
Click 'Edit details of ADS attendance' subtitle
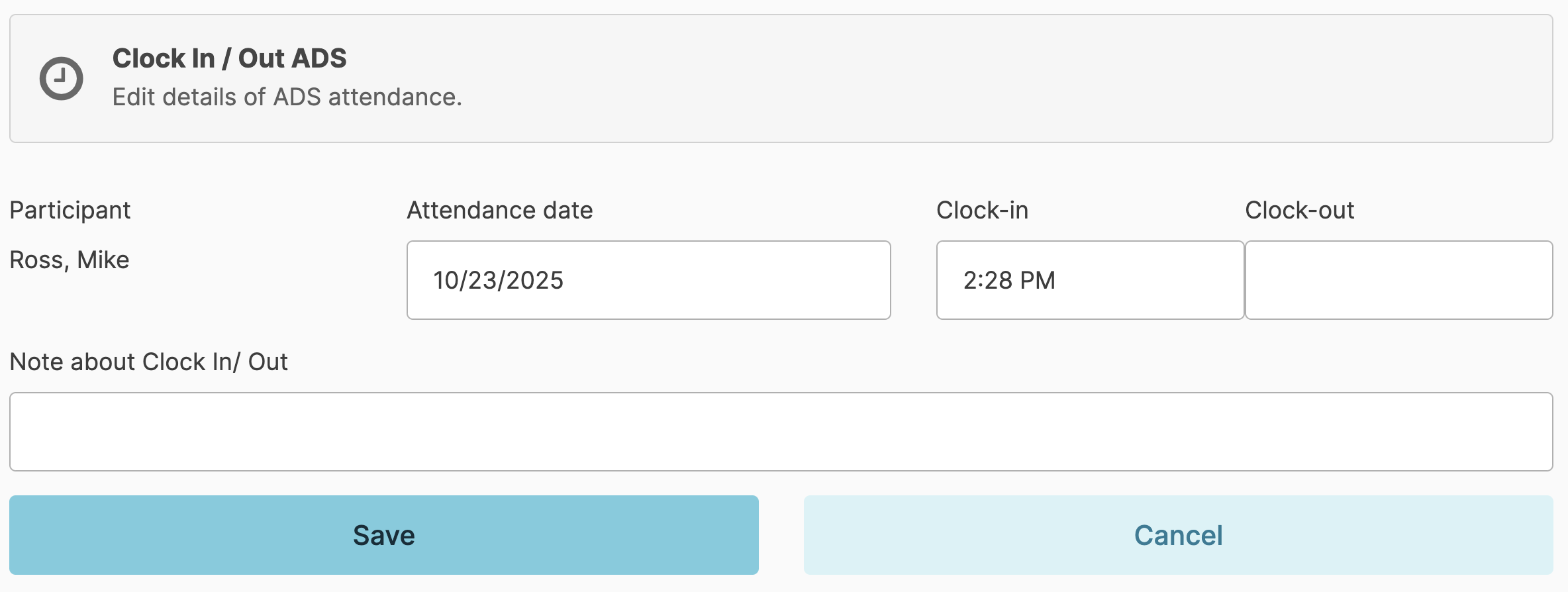[287, 97]
